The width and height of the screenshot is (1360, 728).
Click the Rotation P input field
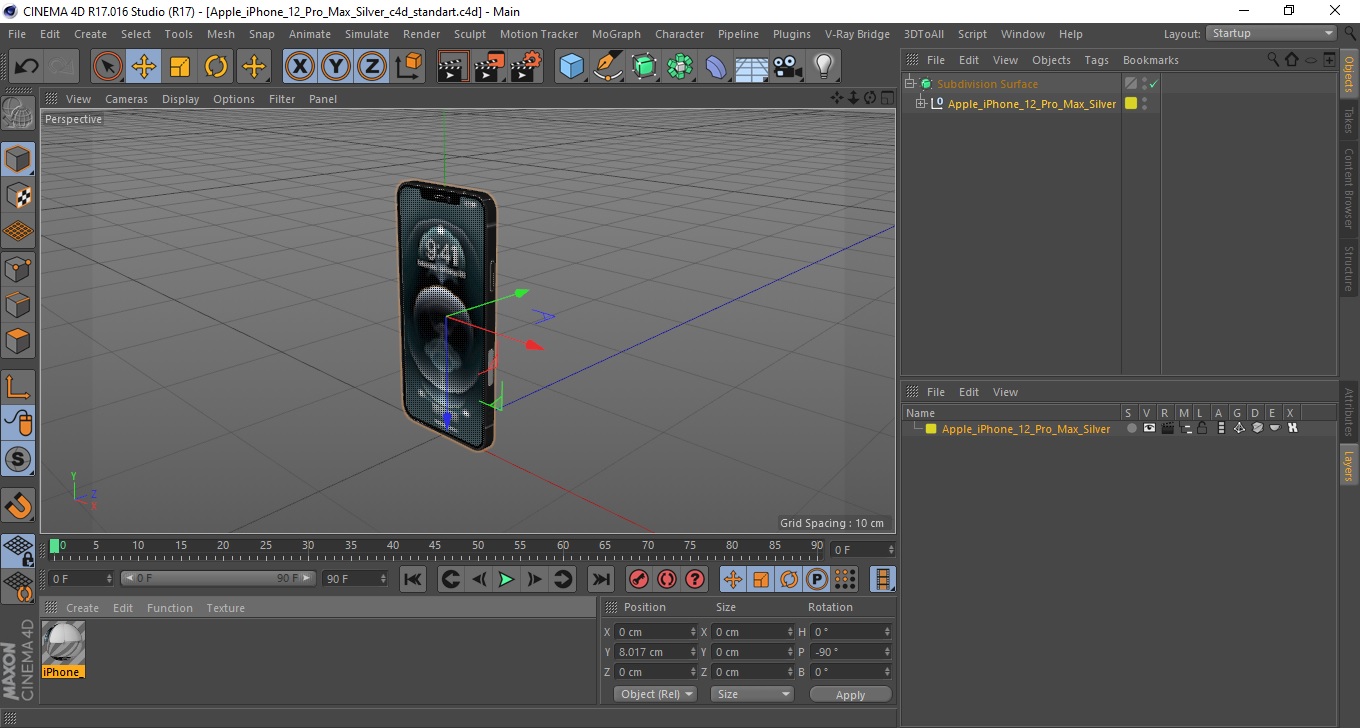coord(850,652)
